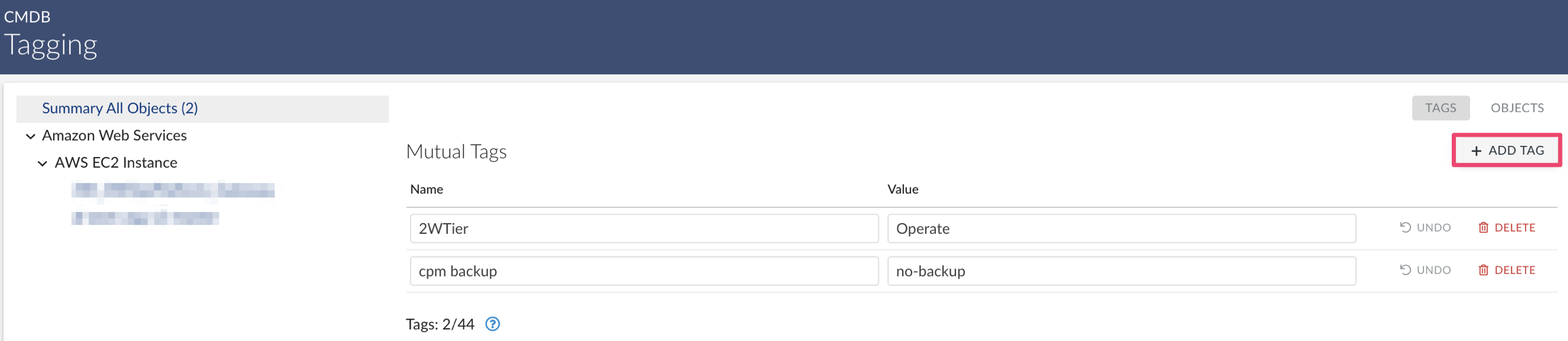Click the undo arrow icon in 2WTier row
1568x341 pixels.
1405,227
